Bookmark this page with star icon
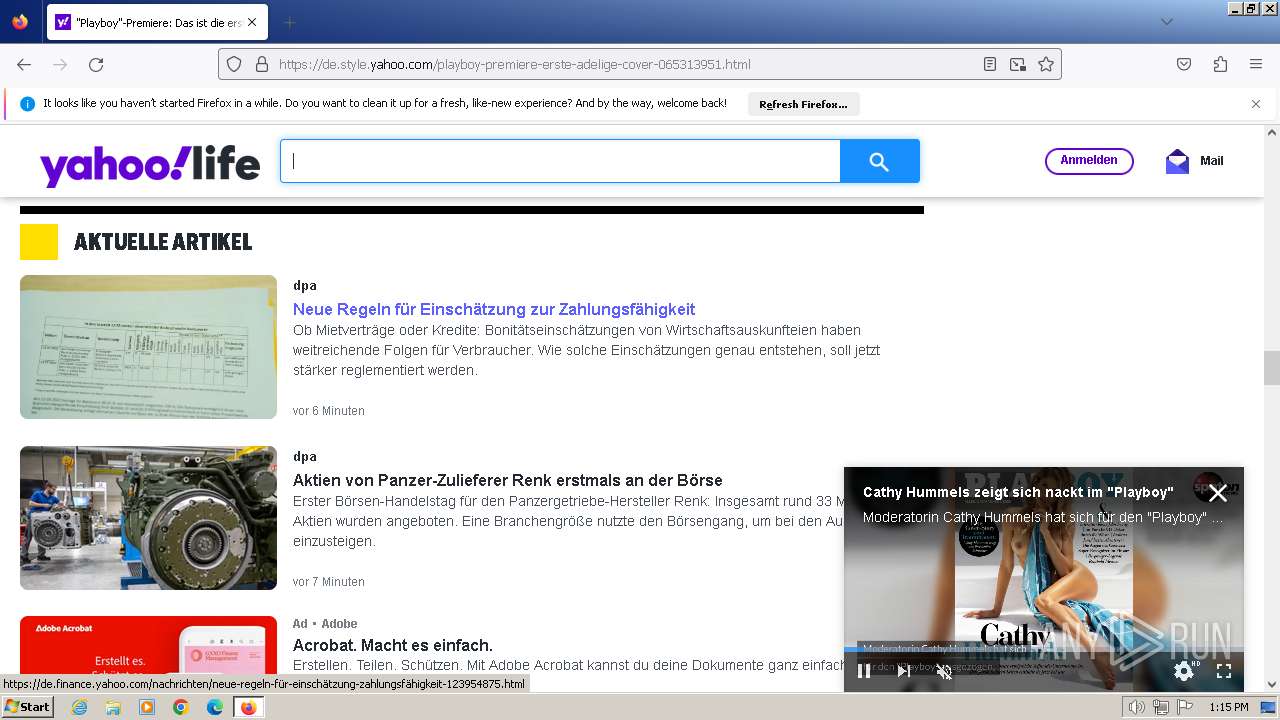This screenshot has height=720, width=1280. pos(1046,64)
